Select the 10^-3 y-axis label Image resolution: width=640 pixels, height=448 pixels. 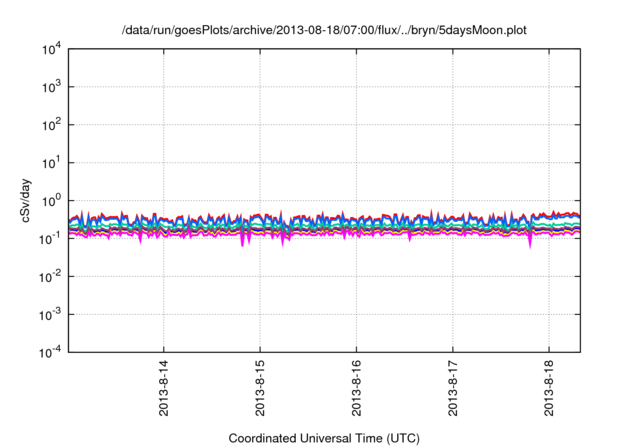[x=50, y=315]
